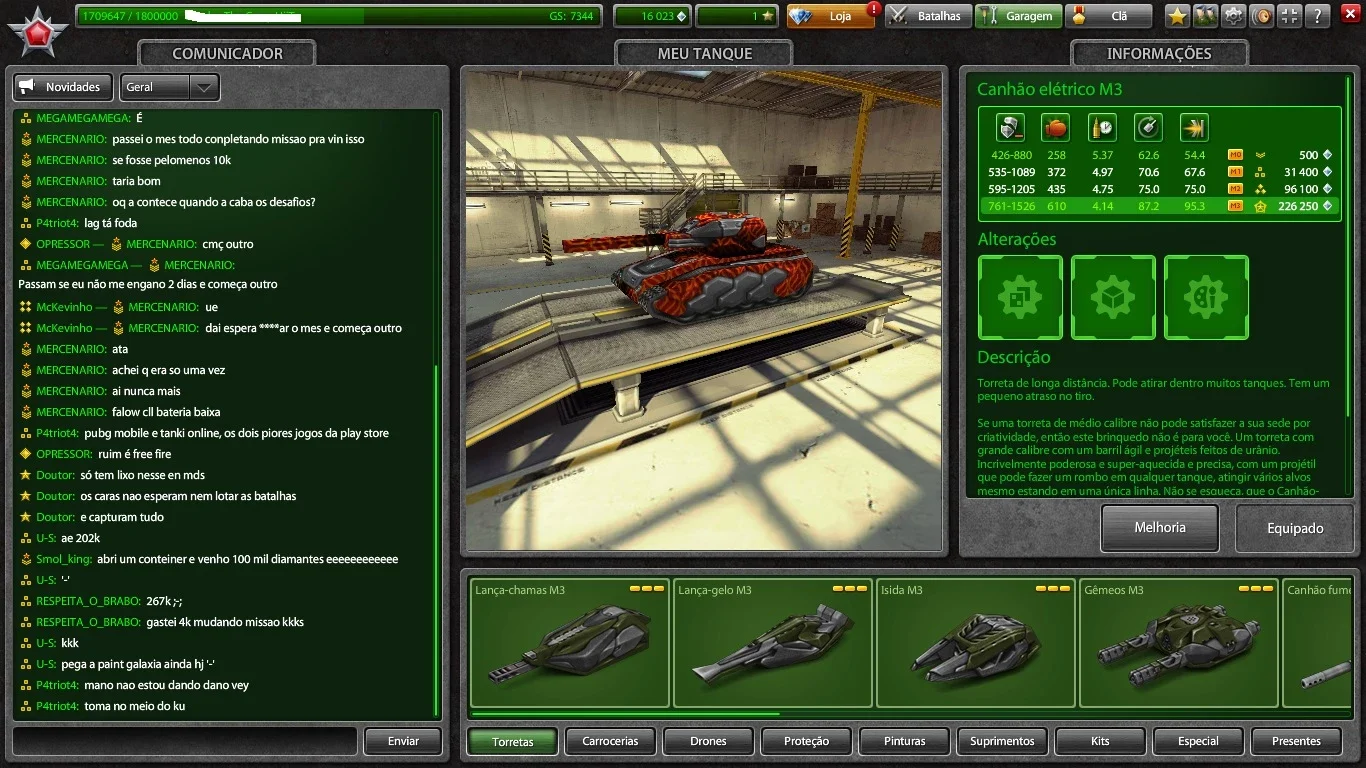The height and width of the screenshot is (768, 1366).
Task: Open the friends list soldiers icon
Action: (x=1206, y=16)
